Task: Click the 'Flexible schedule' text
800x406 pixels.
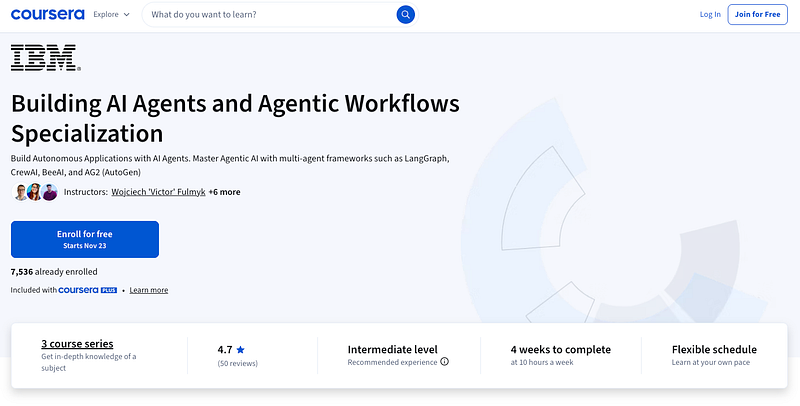Action: (714, 349)
